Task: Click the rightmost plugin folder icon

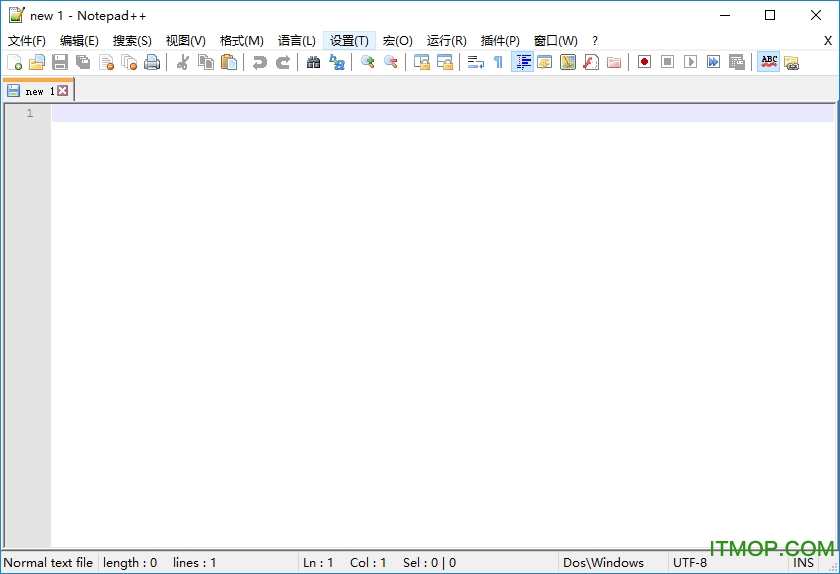Action: (791, 62)
